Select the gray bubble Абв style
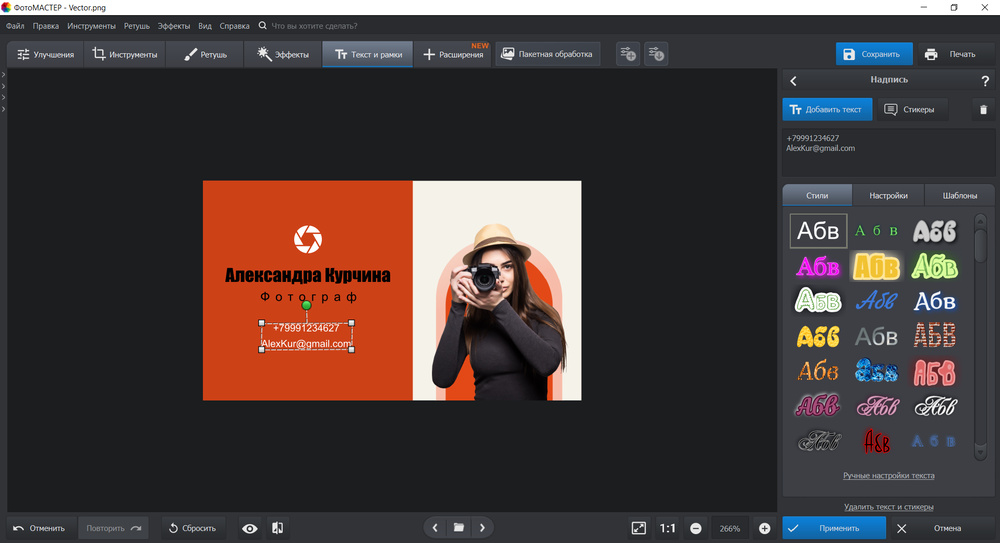 (x=934, y=230)
